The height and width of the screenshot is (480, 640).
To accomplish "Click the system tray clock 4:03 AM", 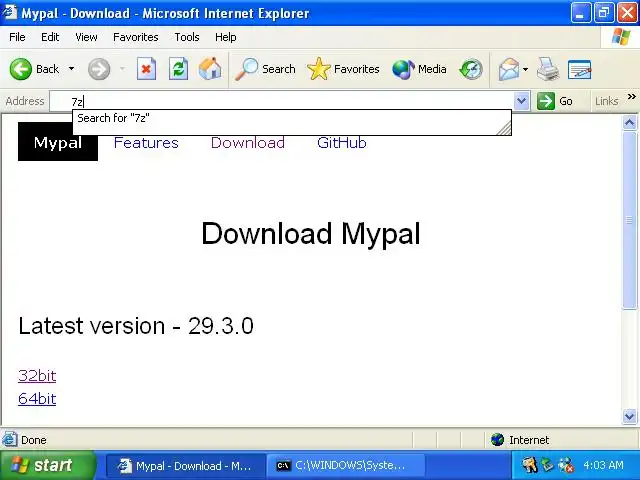I will point(603,465).
